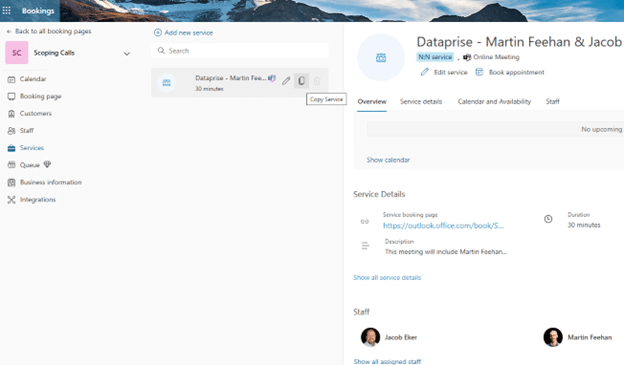Click the Customers sidebar icon
This screenshot has width=624, height=365.
[x=11, y=113]
